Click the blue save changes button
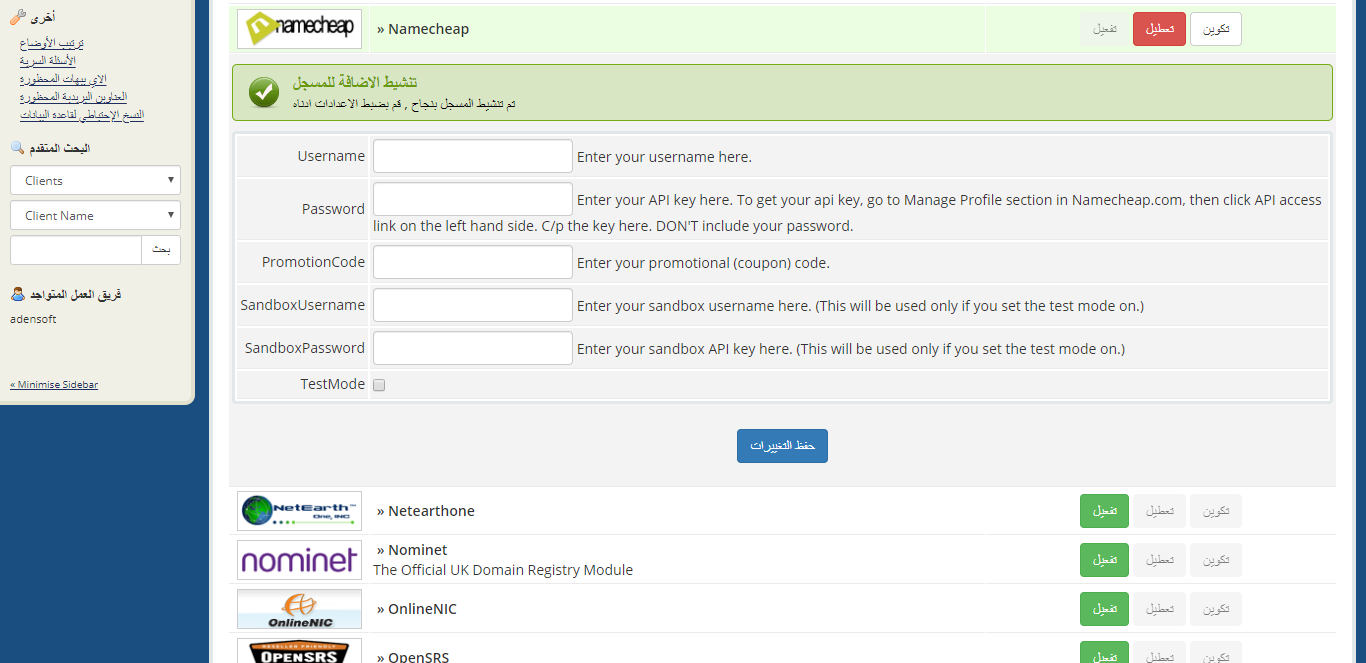The height and width of the screenshot is (663, 1366). [x=782, y=446]
